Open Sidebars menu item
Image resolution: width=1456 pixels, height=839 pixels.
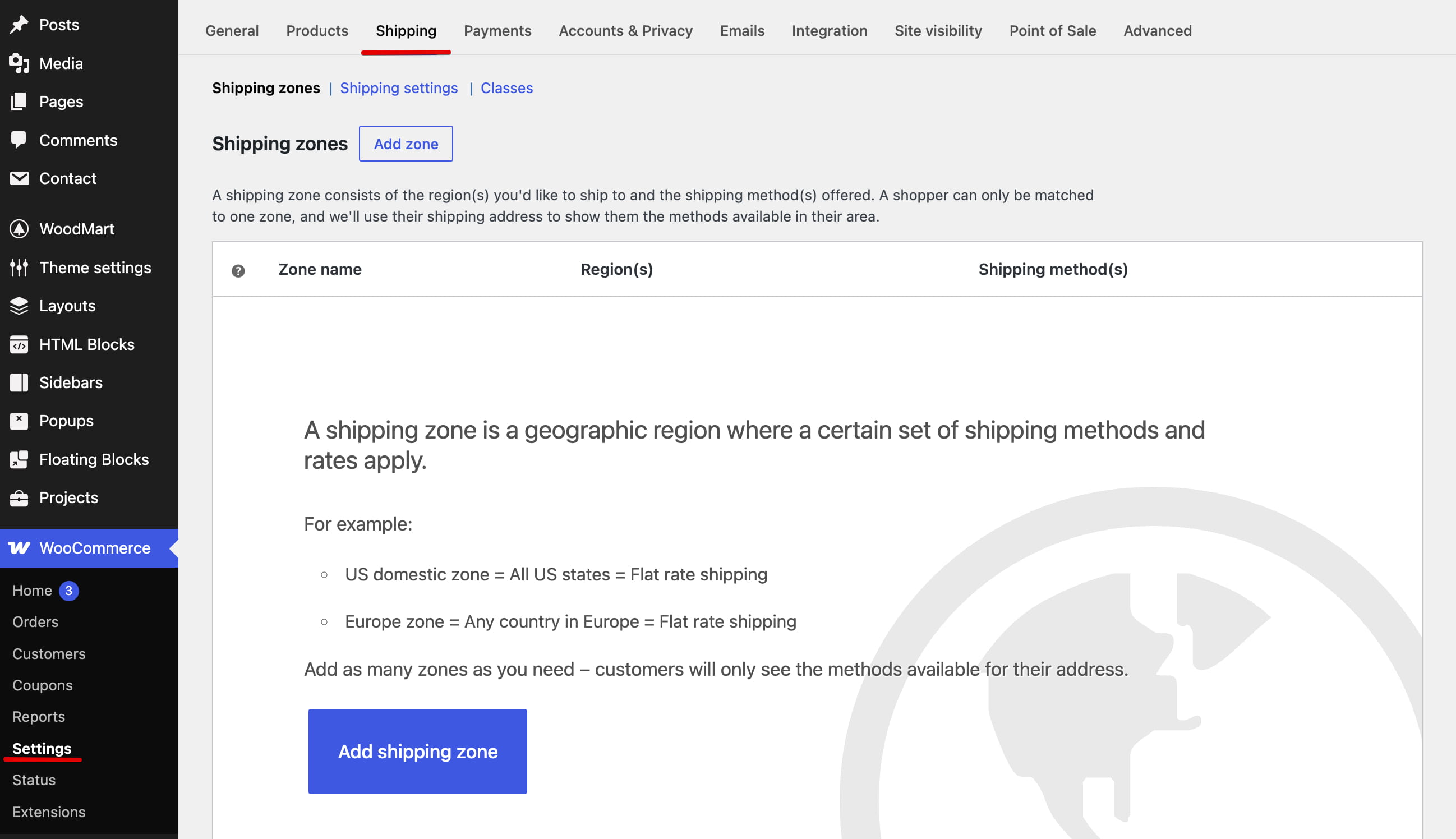pyautogui.click(x=89, y=382)
